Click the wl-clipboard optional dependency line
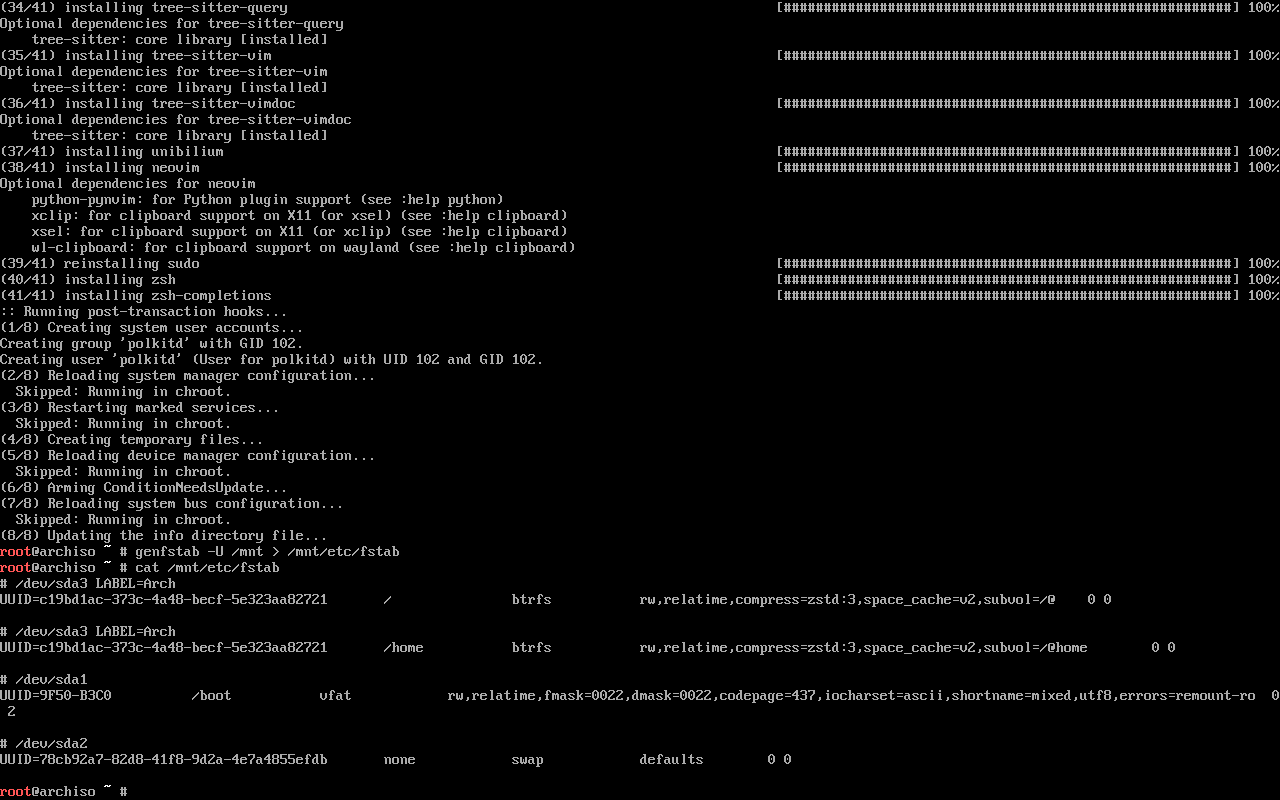The width and height of the screenshot is (1280, 800). coord(303,247)
